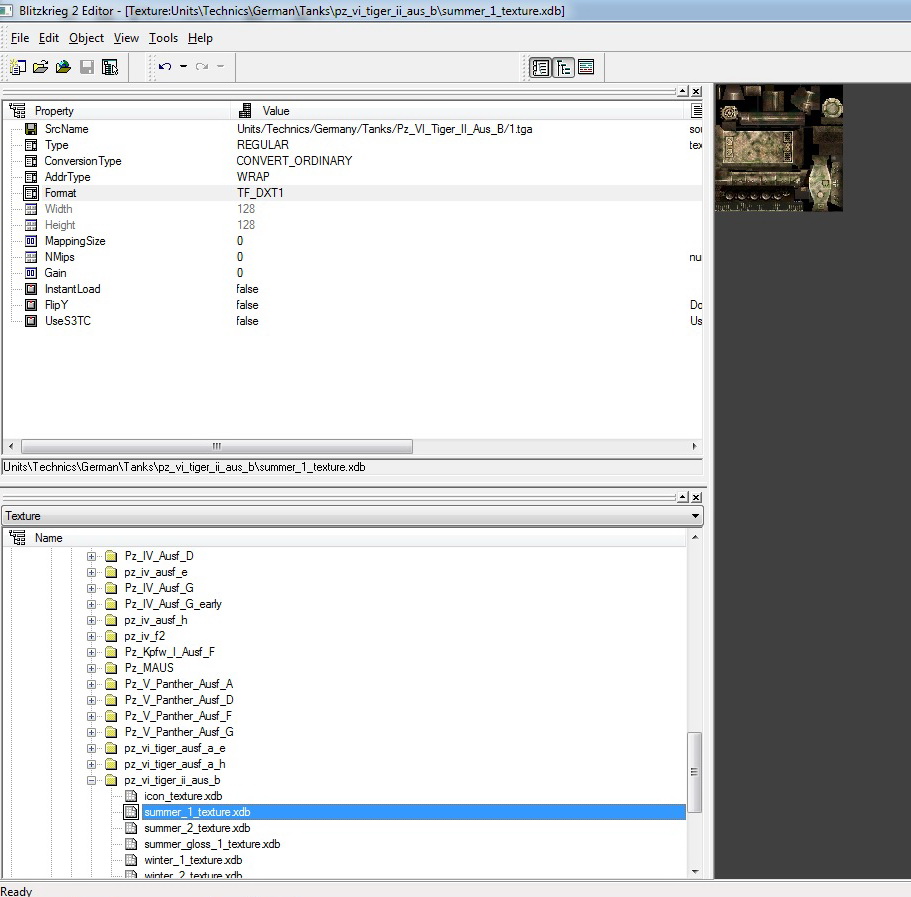The width and height of the screenshot is (911, 897).
Task: Select the Pz_Kpfw_I_Ausf_F folder
Action: point(170,652)
